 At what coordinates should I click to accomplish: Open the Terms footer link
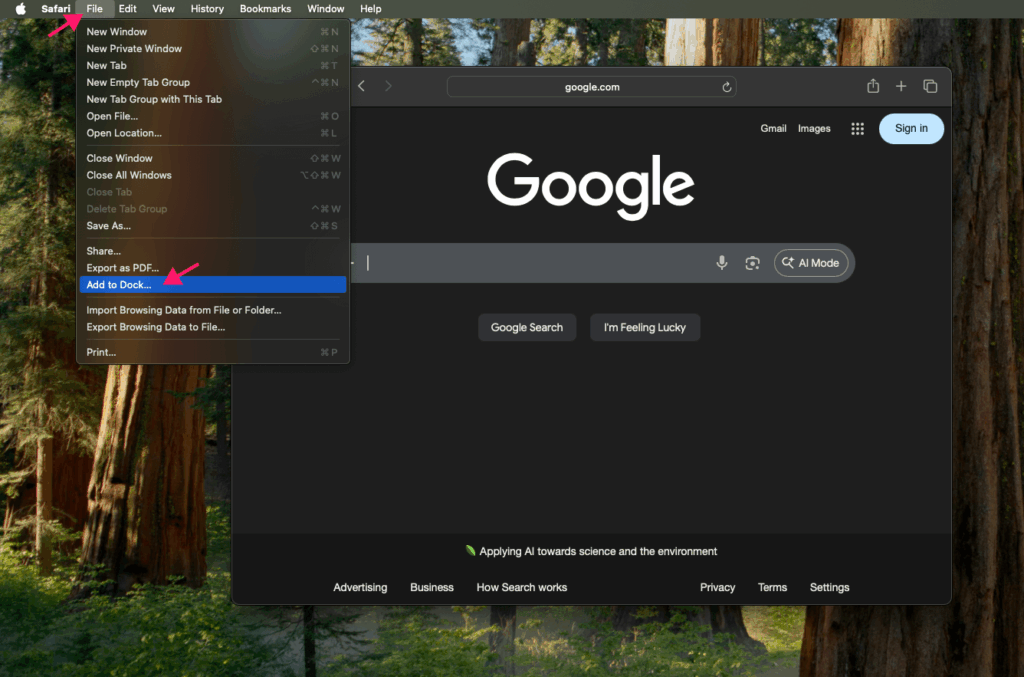[x=772, y=587]
